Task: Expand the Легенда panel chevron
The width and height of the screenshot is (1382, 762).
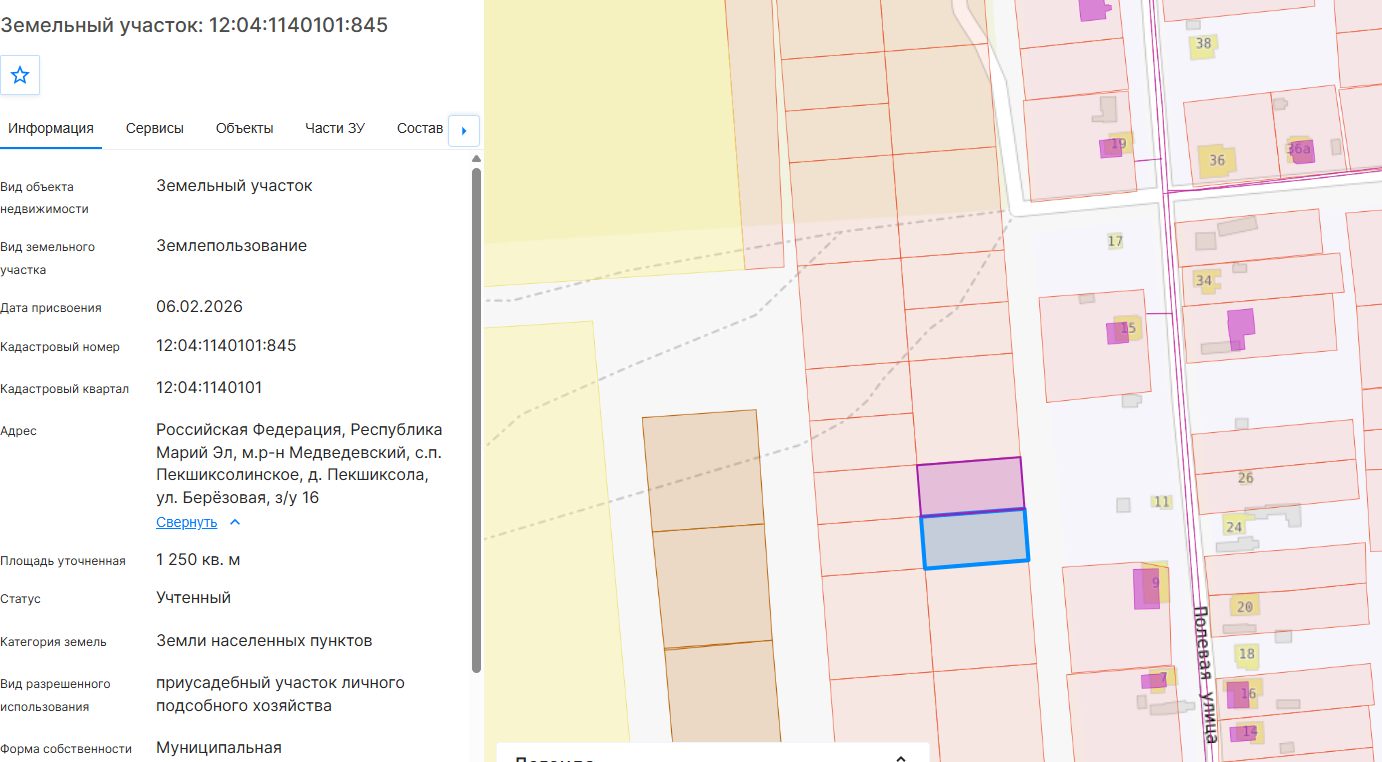Action: point(900,759)
